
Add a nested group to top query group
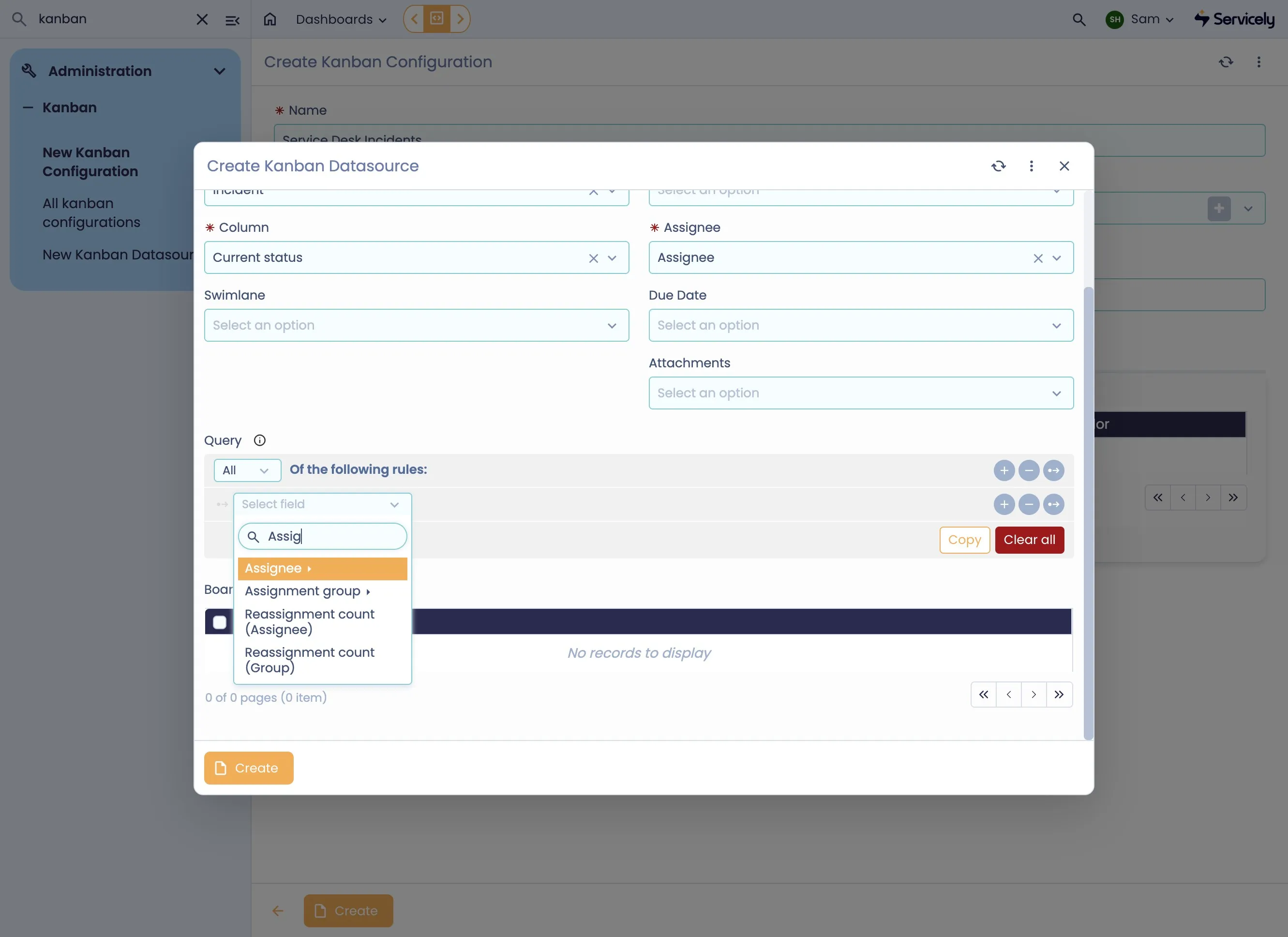1054,470
